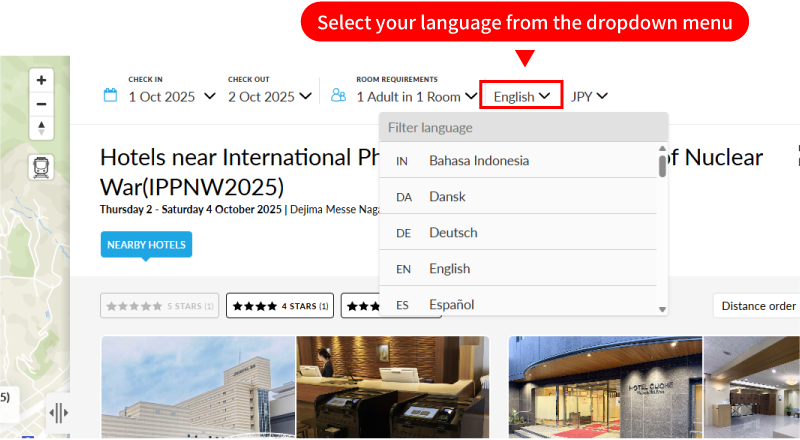Image resolution: width=800 pixels, height=440 pixels.
Task: Choose Deutsch from language list
Action: pos(518,232)
